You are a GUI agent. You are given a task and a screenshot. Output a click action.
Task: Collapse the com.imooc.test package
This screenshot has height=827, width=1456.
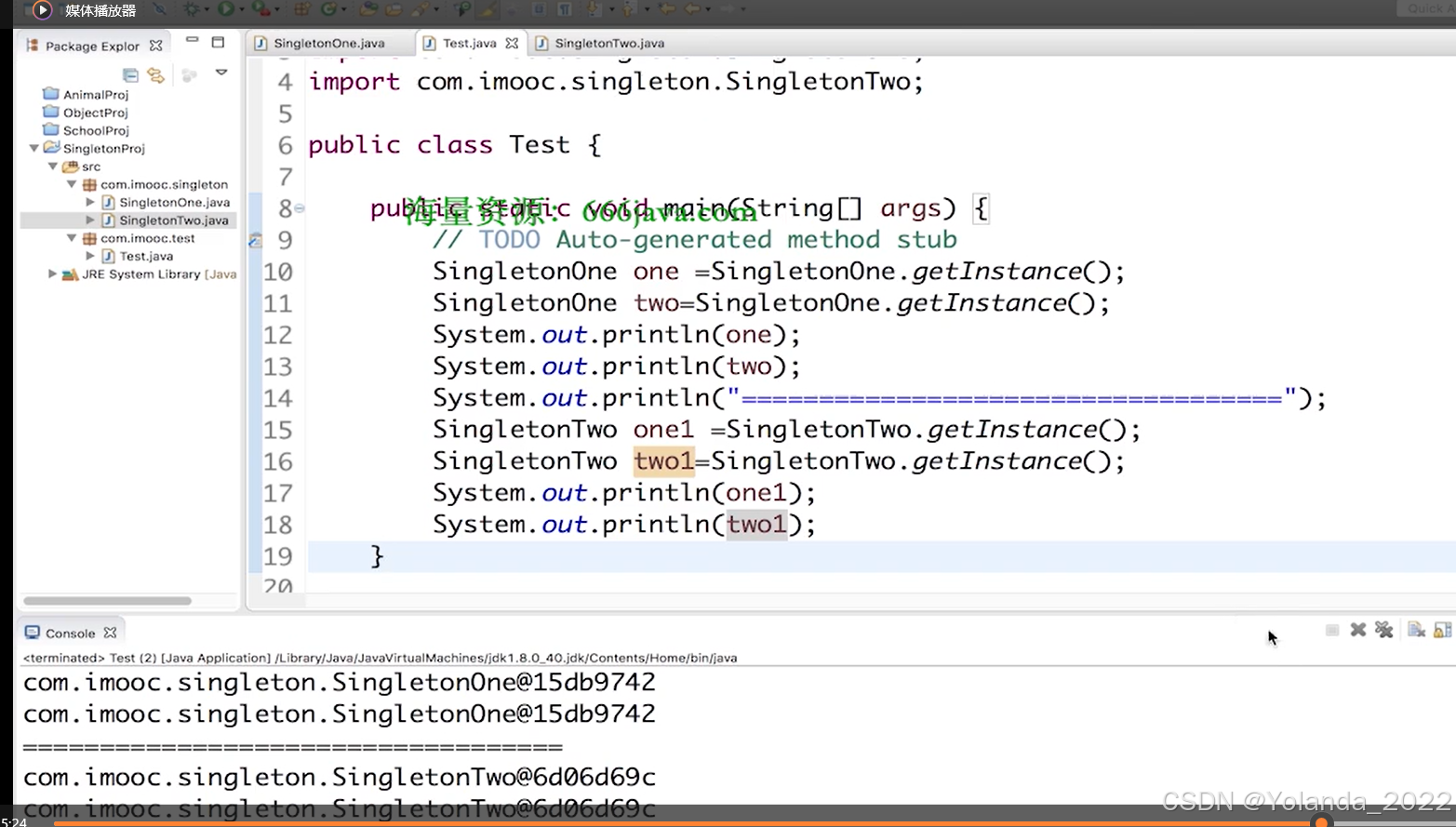pyautogui.click(x=72, y=238)
